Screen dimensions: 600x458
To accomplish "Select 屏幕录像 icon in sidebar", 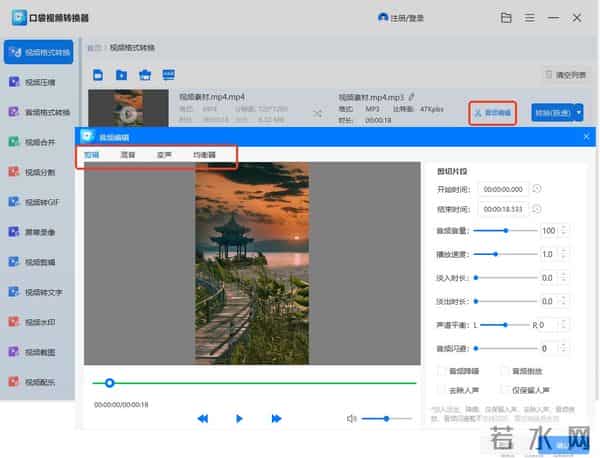I will [x=14, y=232].
